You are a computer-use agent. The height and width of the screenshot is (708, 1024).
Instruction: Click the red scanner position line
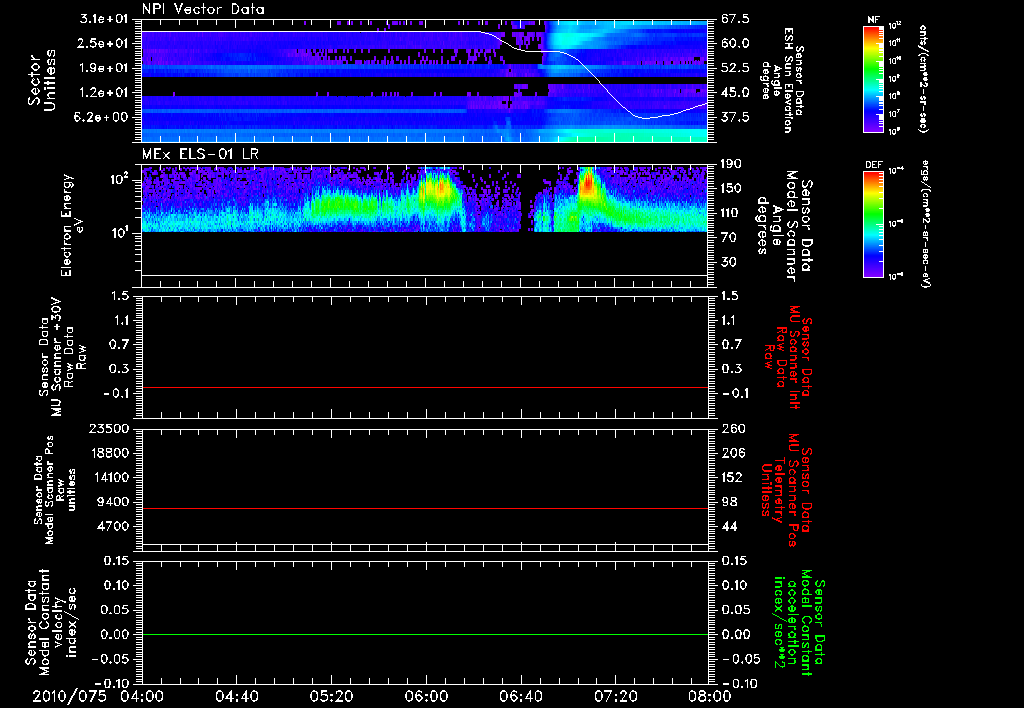coord(425,509)
